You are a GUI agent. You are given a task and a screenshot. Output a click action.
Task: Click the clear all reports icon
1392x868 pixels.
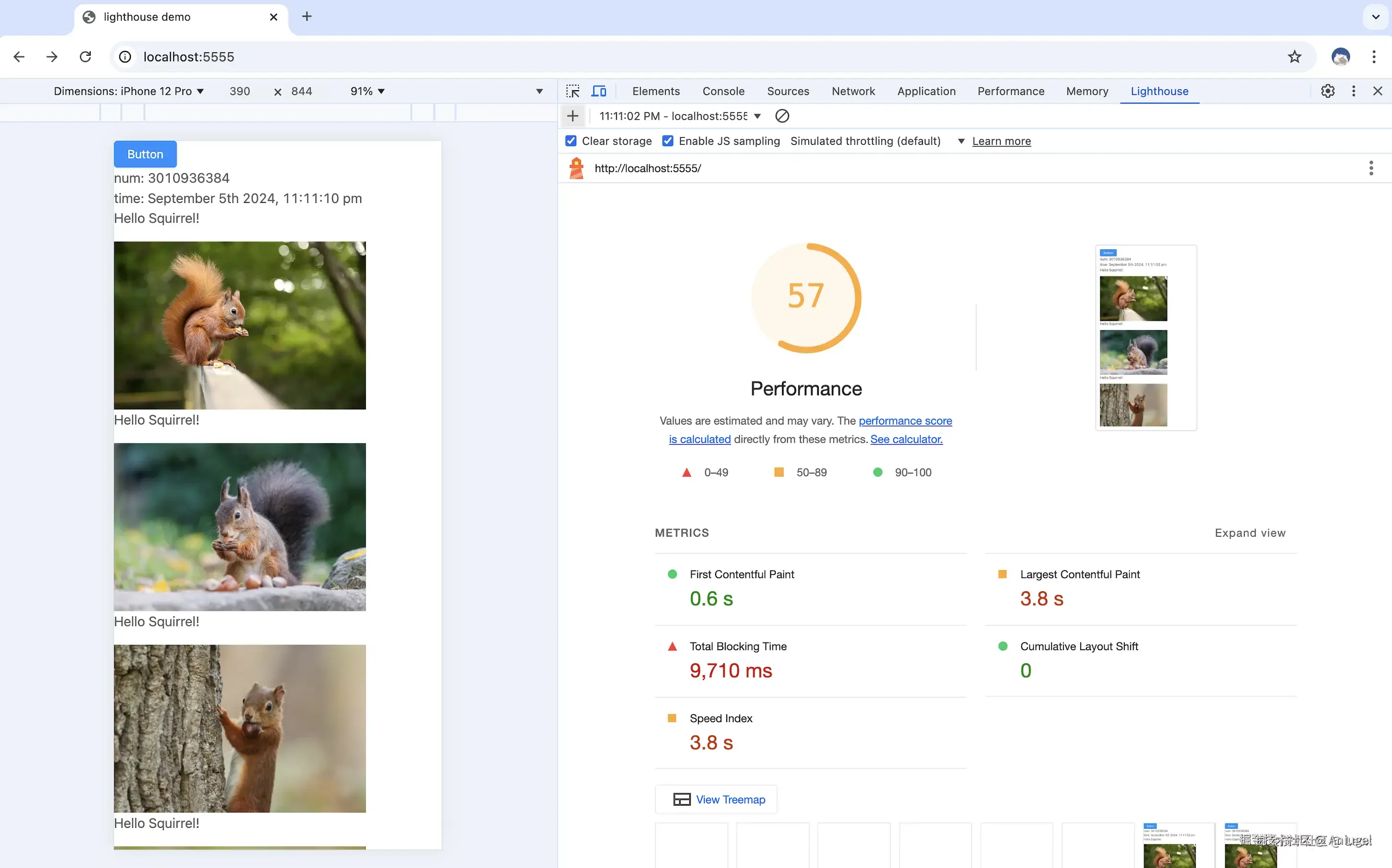coord(782,116)
